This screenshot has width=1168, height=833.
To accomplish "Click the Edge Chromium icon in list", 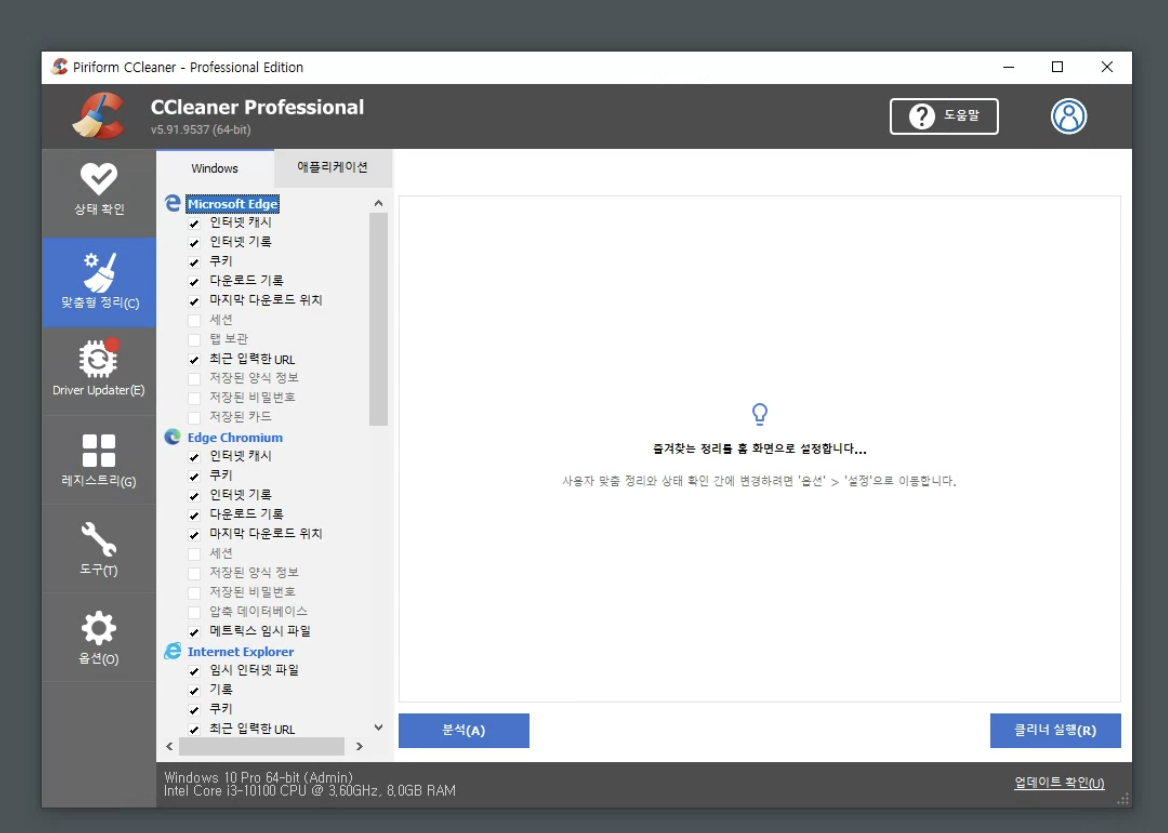I will [x=173, y=437].
